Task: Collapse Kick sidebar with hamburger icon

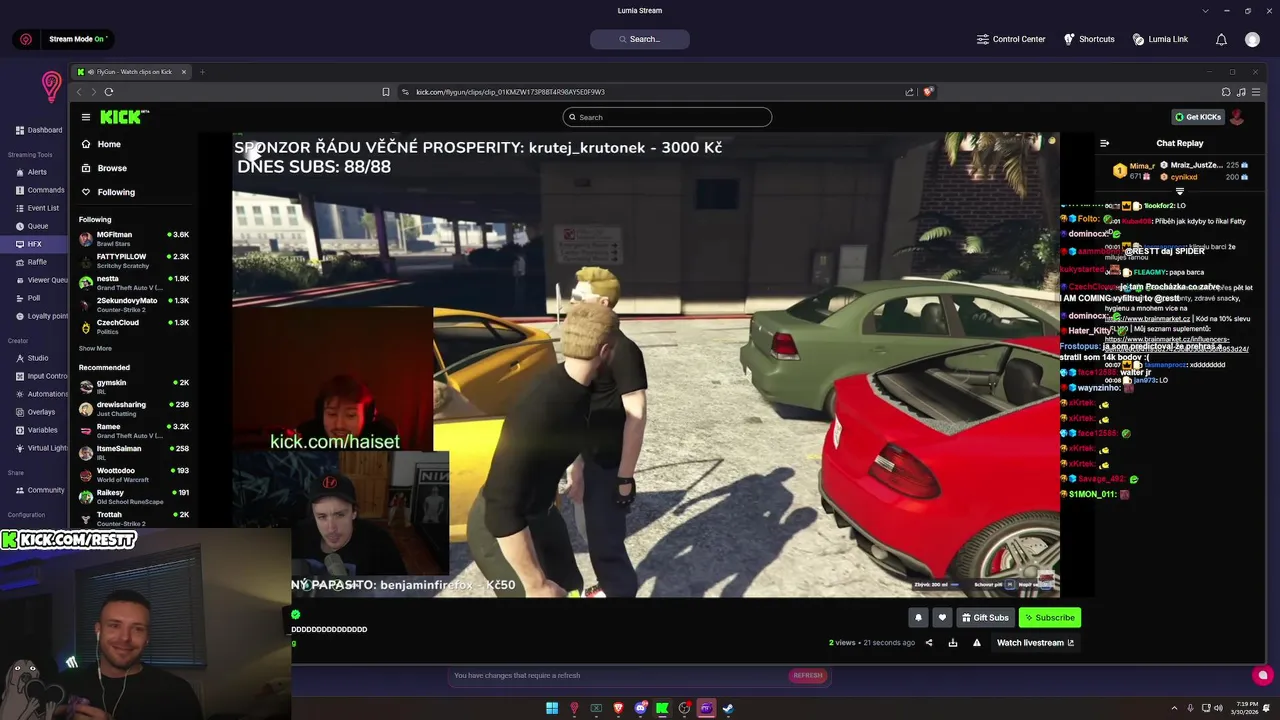Action: [86, 117]
